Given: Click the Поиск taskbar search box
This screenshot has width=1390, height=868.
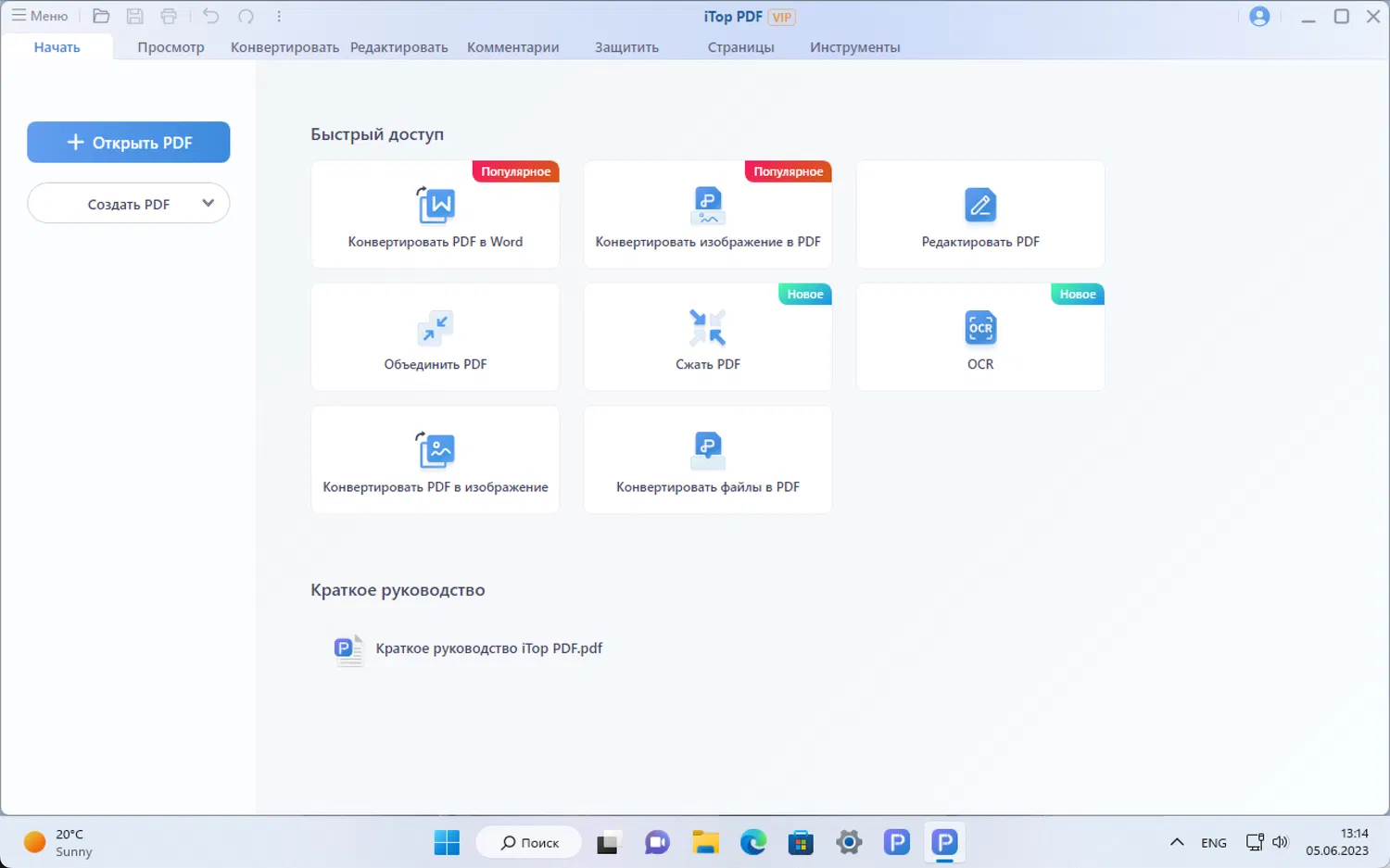Looking at the screenshot, I should click(529, 843).
